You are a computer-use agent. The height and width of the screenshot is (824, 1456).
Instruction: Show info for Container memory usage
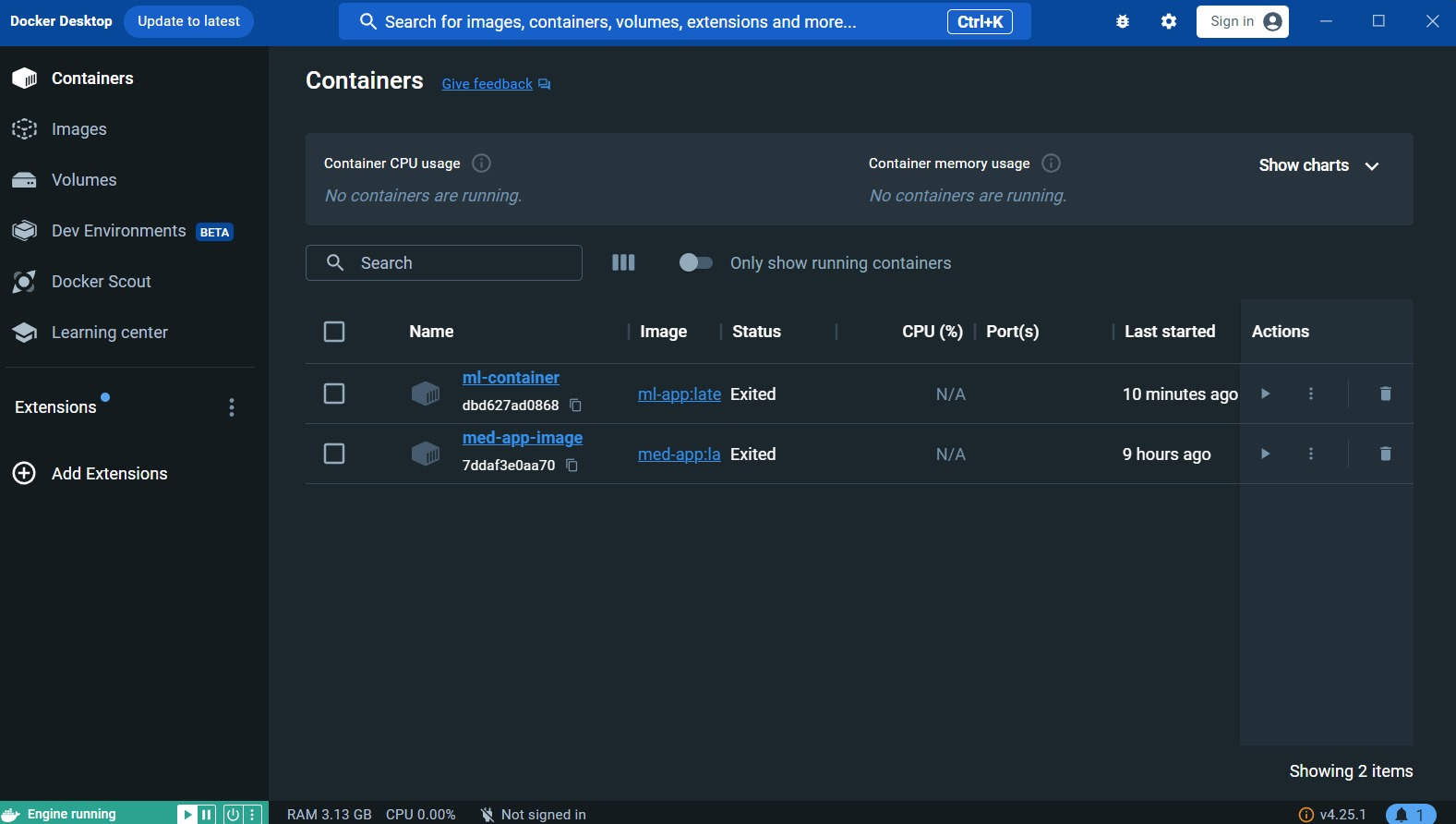click(1051, 164)
